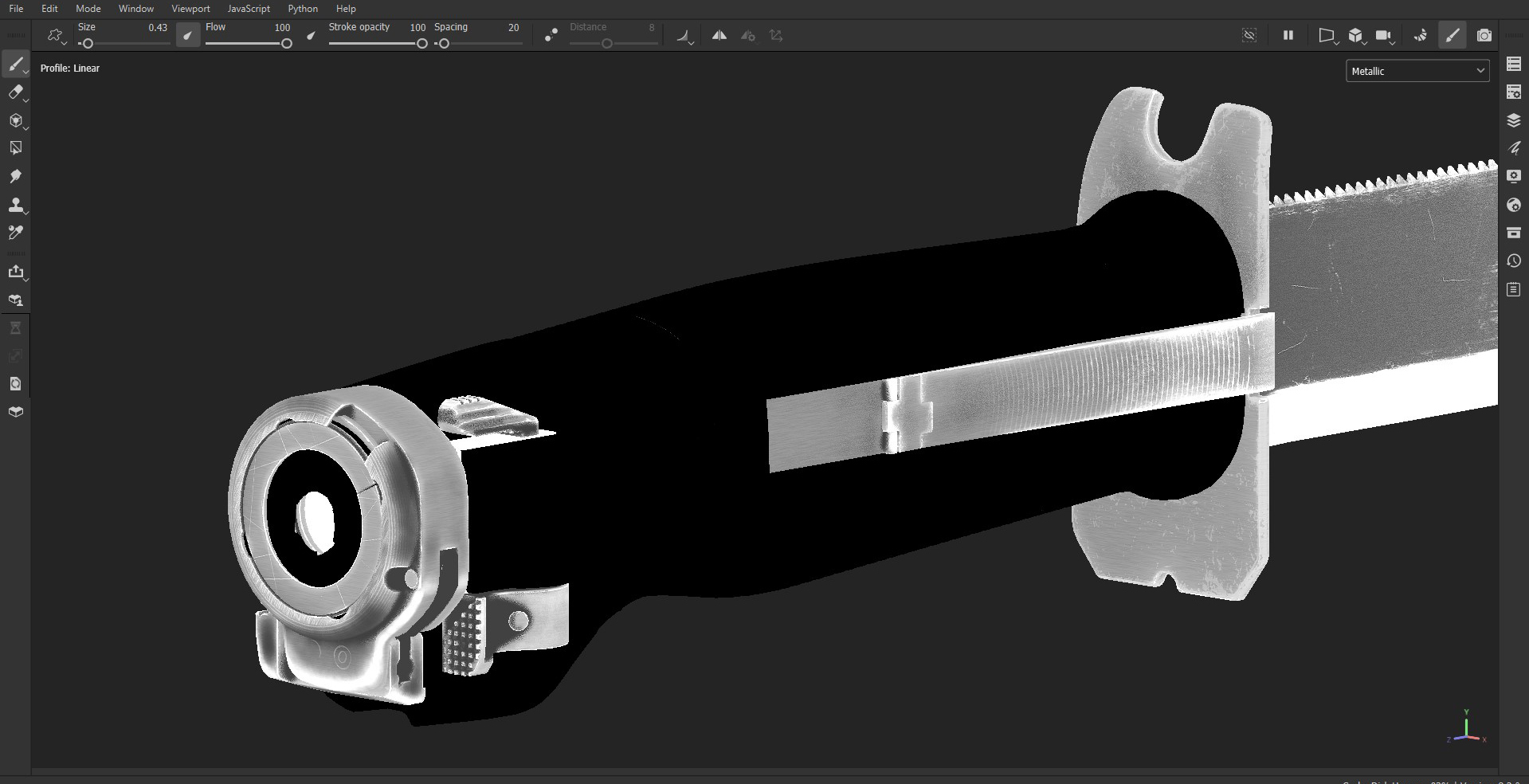Pause the engine computation
The image size is (1529, 784).
point(1288,36)
